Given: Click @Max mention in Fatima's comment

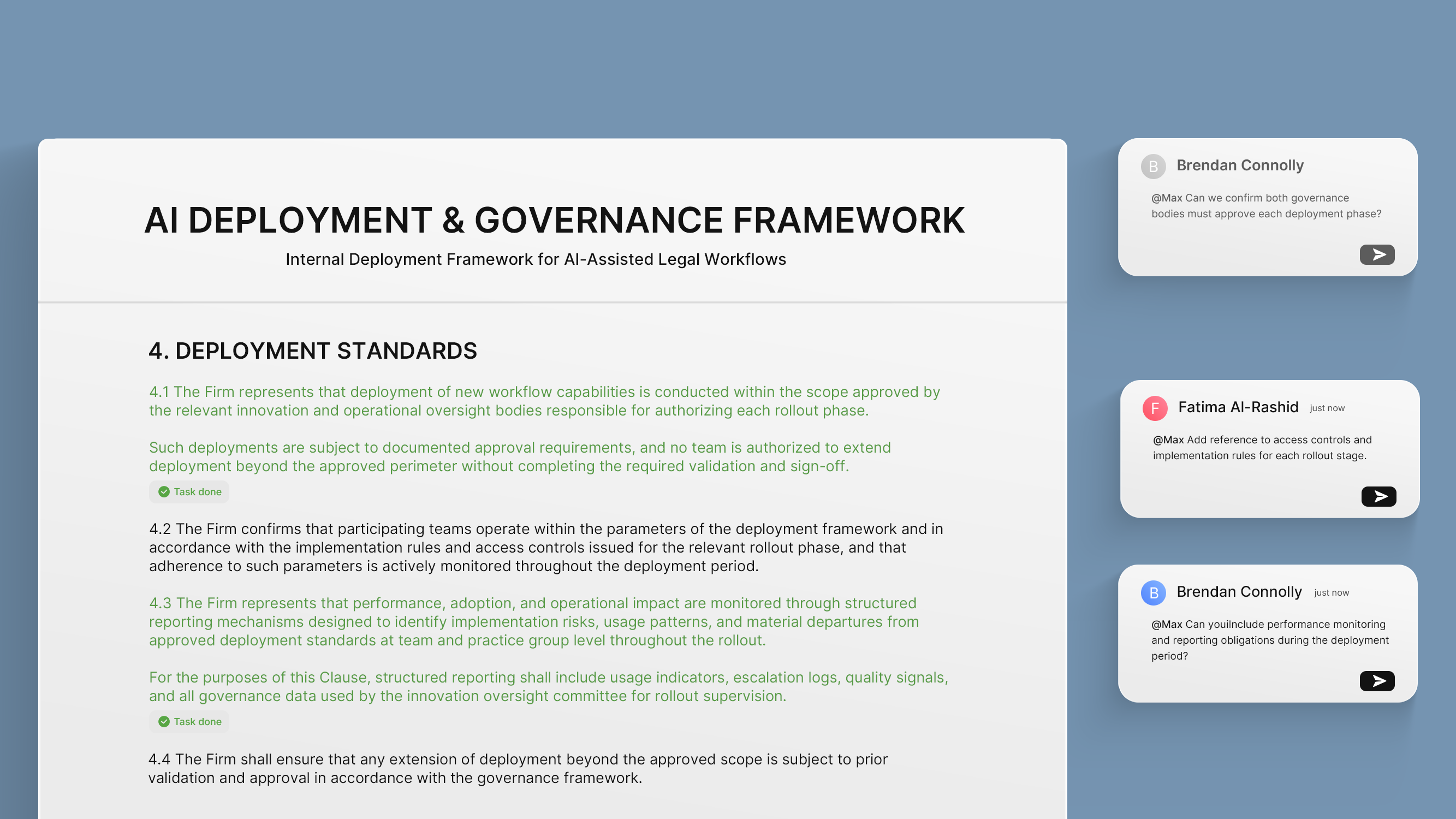Looking at the screenshot, I should (1168, 440).
